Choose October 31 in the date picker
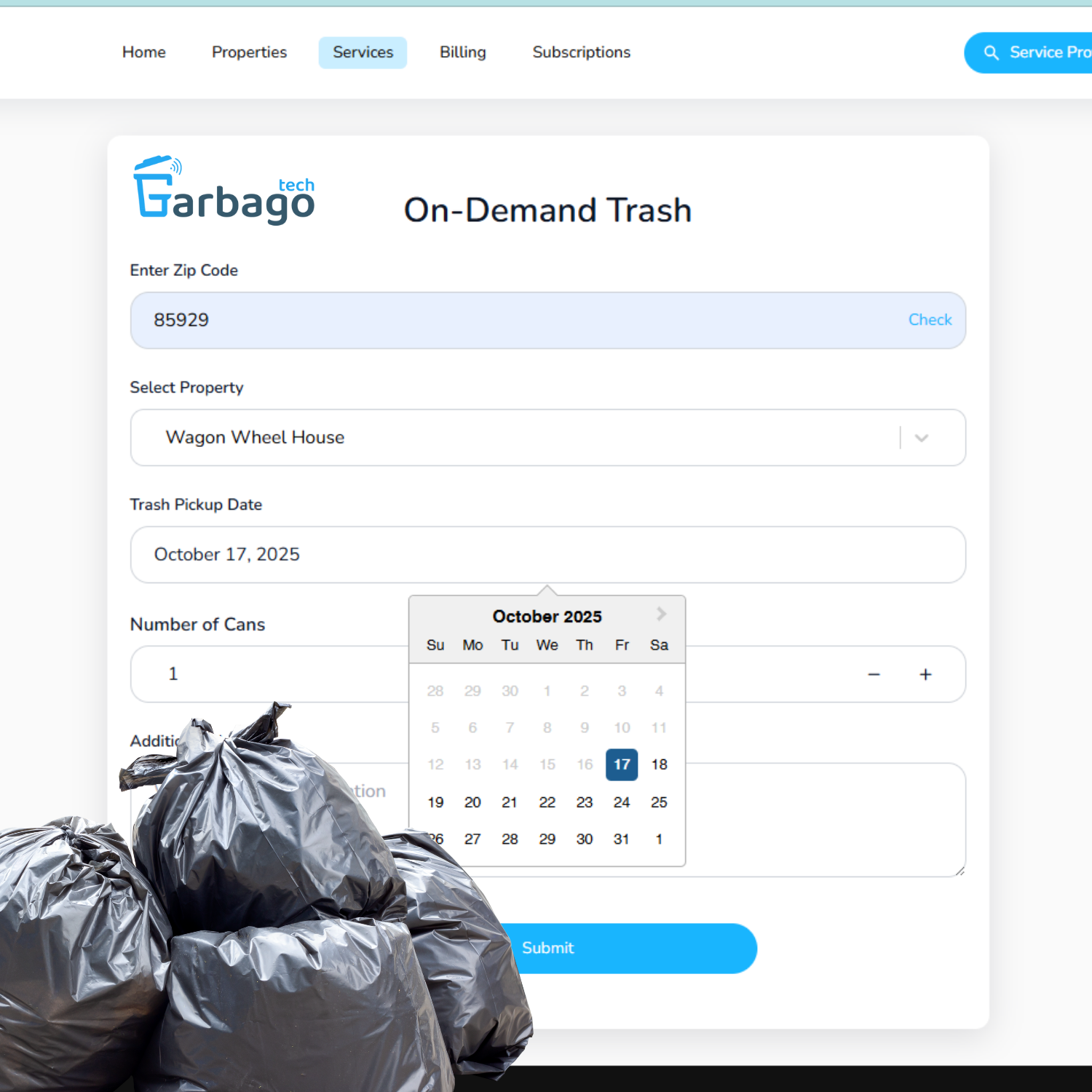 tap(621, 839)
